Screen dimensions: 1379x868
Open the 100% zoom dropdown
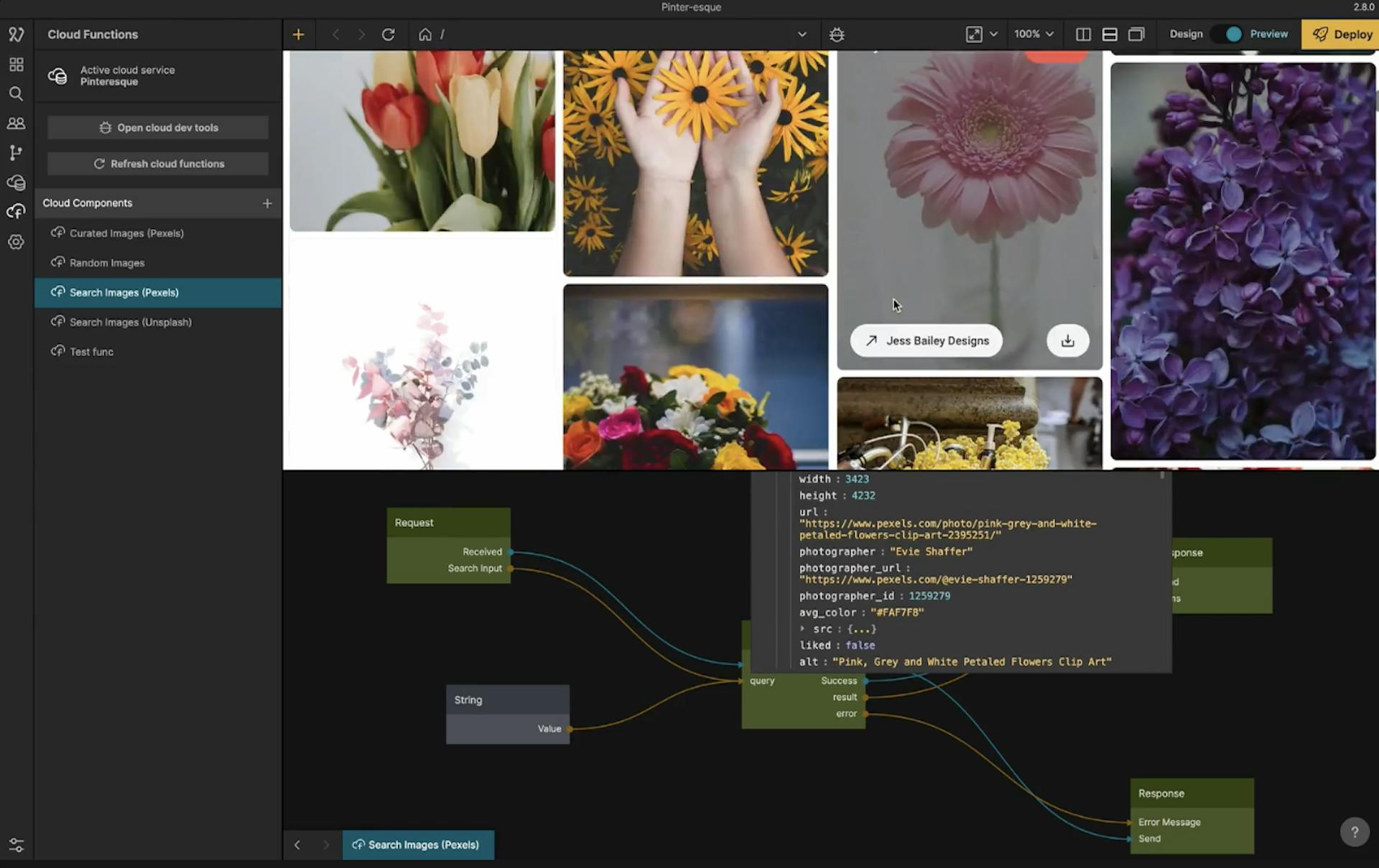click(x=1034, y=34)
